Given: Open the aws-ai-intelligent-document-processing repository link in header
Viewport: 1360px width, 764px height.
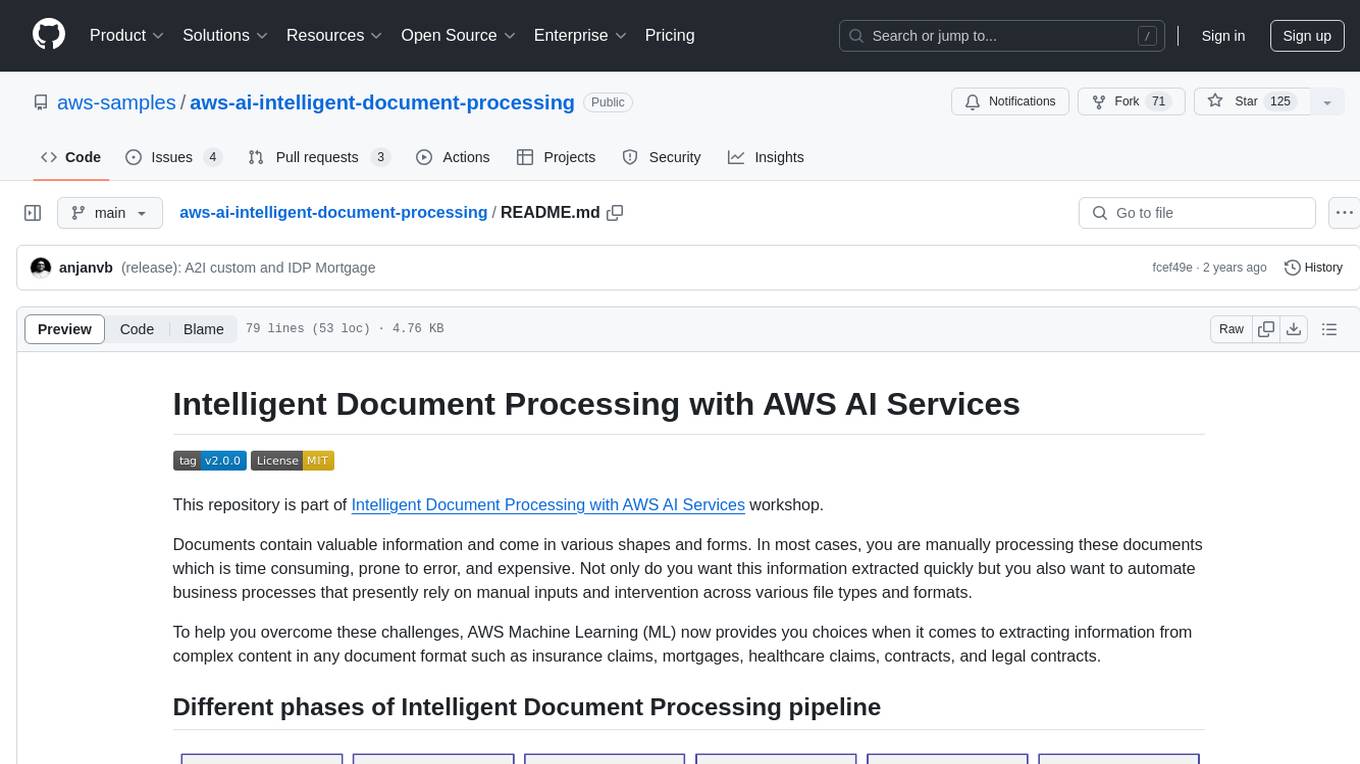Looking at the screenshot, I should (382, 102).
